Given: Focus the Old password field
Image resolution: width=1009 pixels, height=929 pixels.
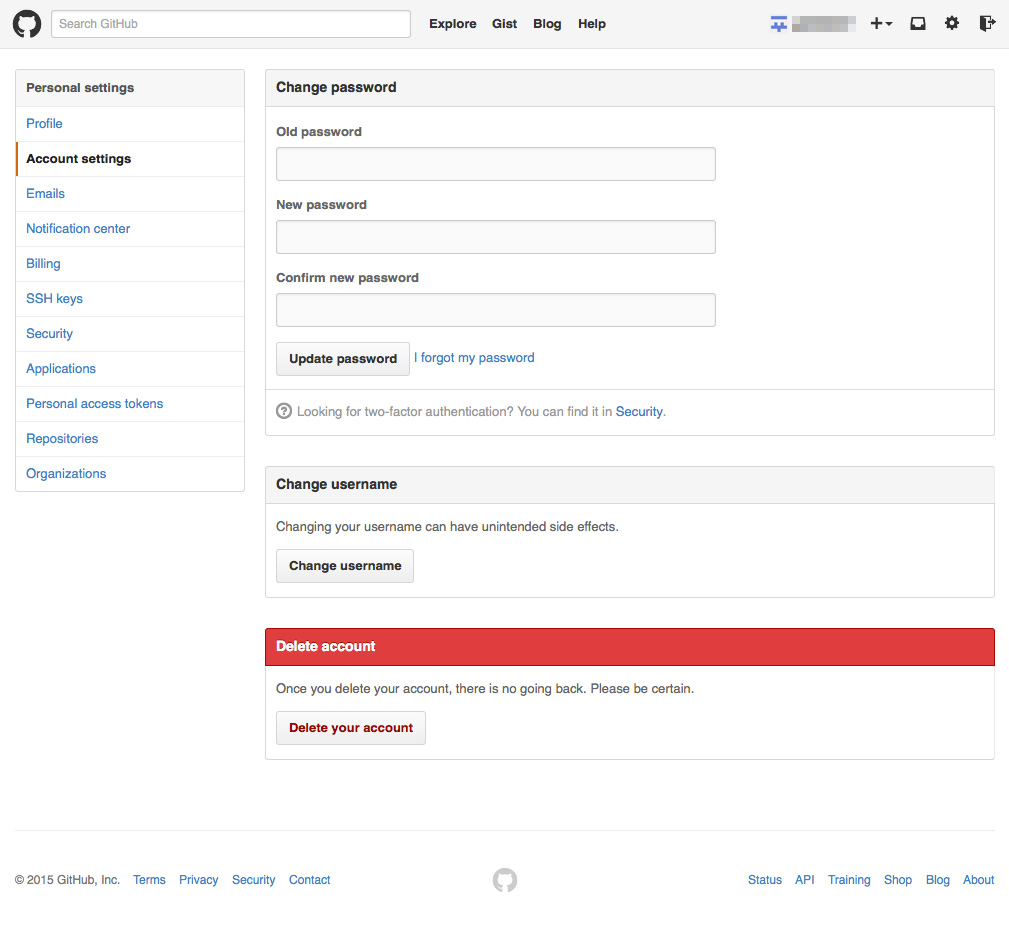Looking at the screenshot, I should [495, 164].
